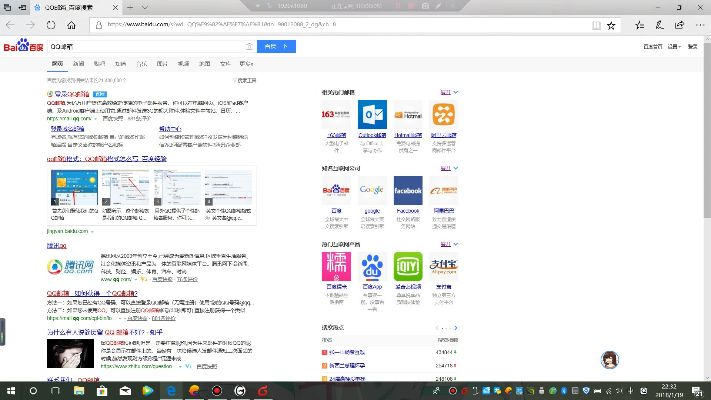Open reading view book icon
Screen dimensions: 711x400
pyautogui.click(x=596, y=25)
